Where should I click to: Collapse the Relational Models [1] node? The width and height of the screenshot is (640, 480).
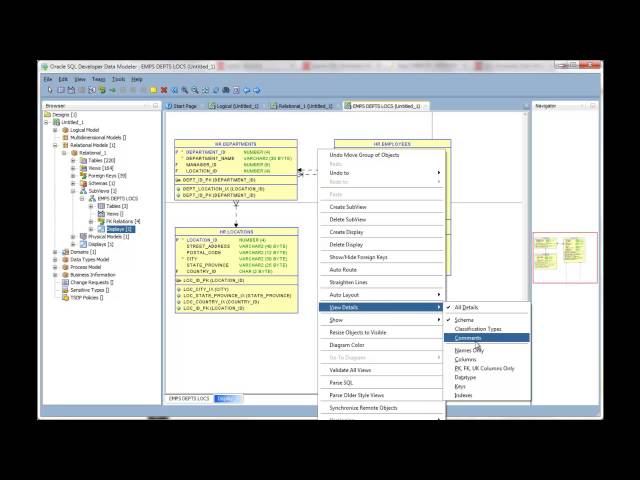point(56,145)
